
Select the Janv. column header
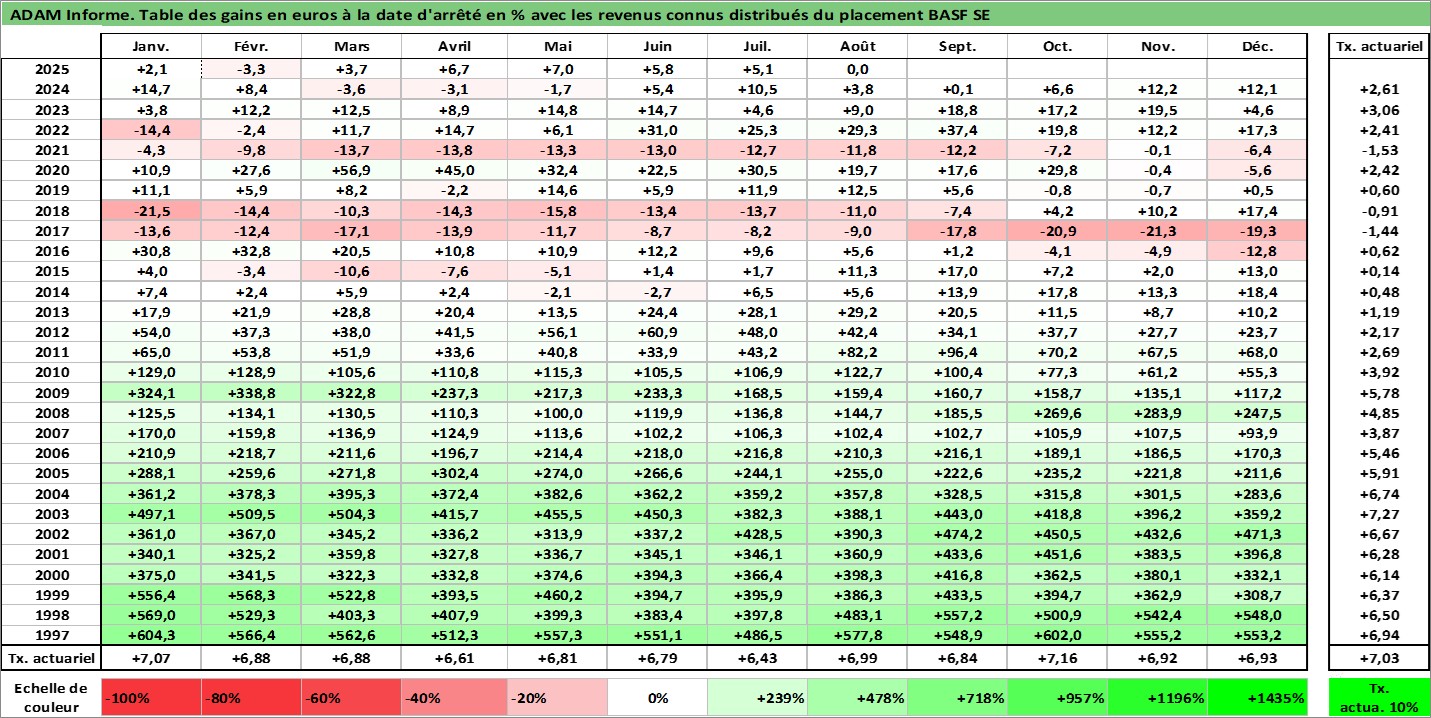pos(151,47)
